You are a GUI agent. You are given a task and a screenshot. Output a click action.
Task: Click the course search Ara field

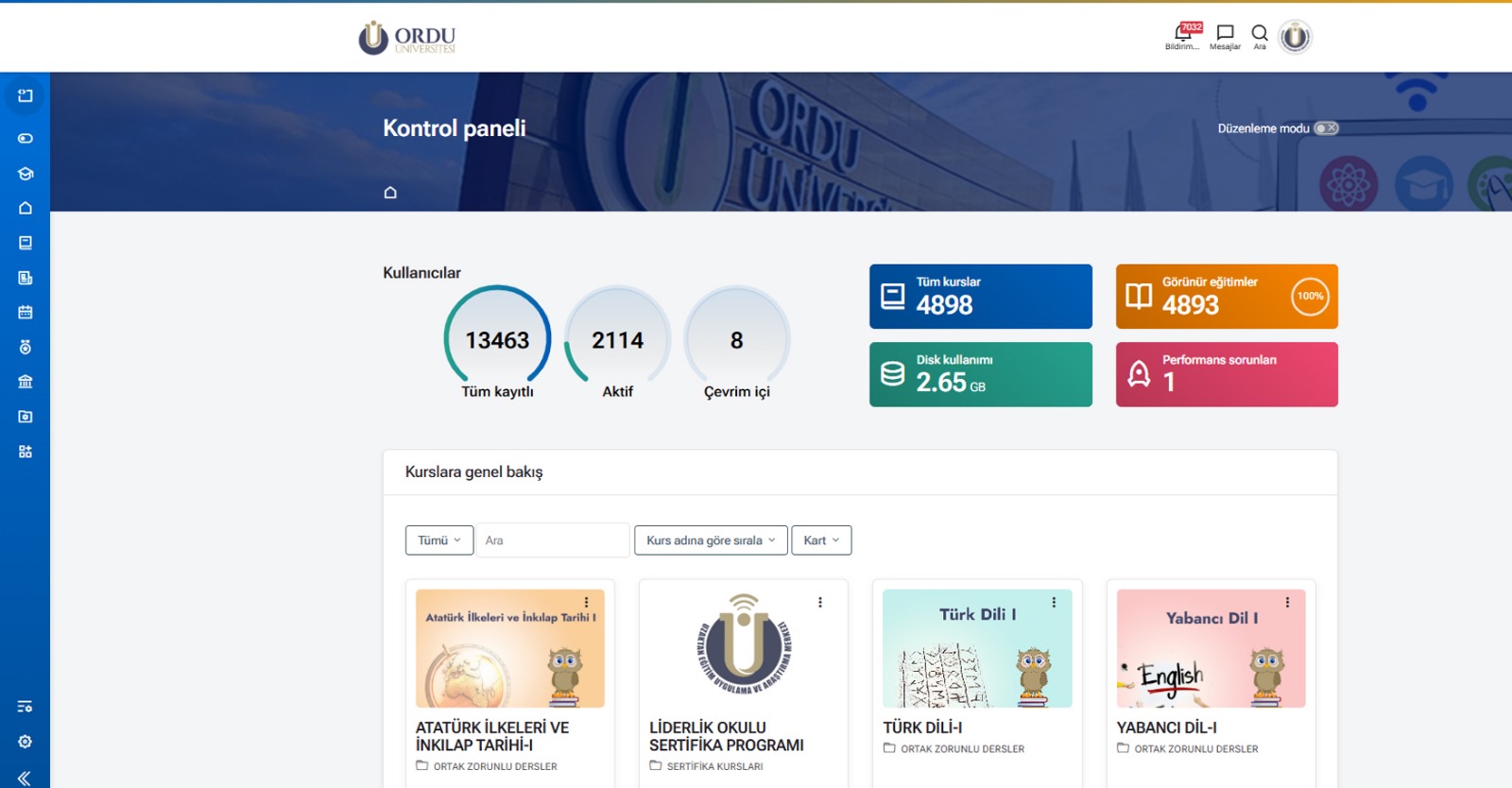[553, 540]
